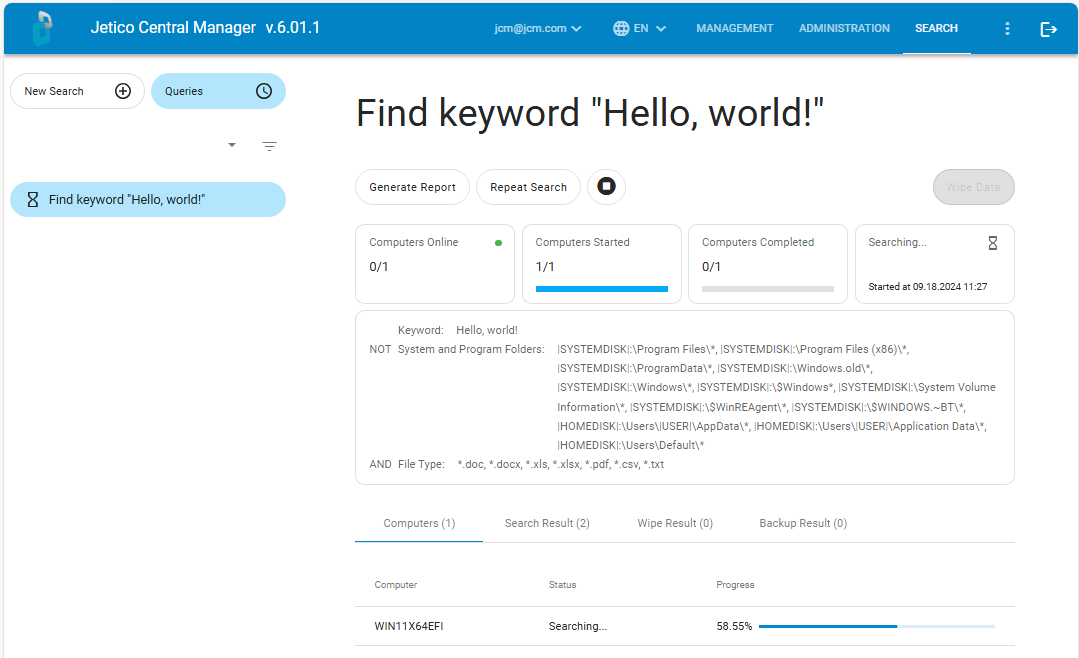The height and width of the screenshot is (658, 1079).
Task: Show the Queries list
Action: (x=218, y=91)
